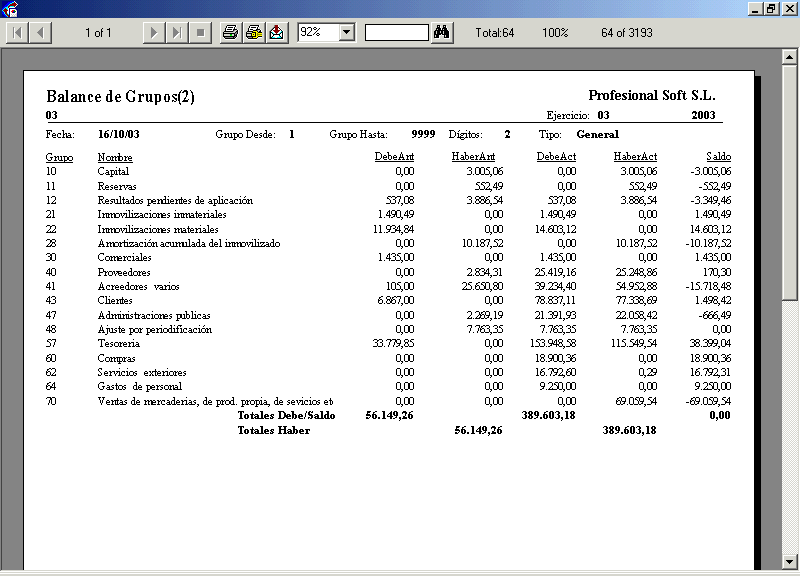Select the 'Tesoreria' row name
Viewport: 800px width, 576px height.
coord(118,343)
